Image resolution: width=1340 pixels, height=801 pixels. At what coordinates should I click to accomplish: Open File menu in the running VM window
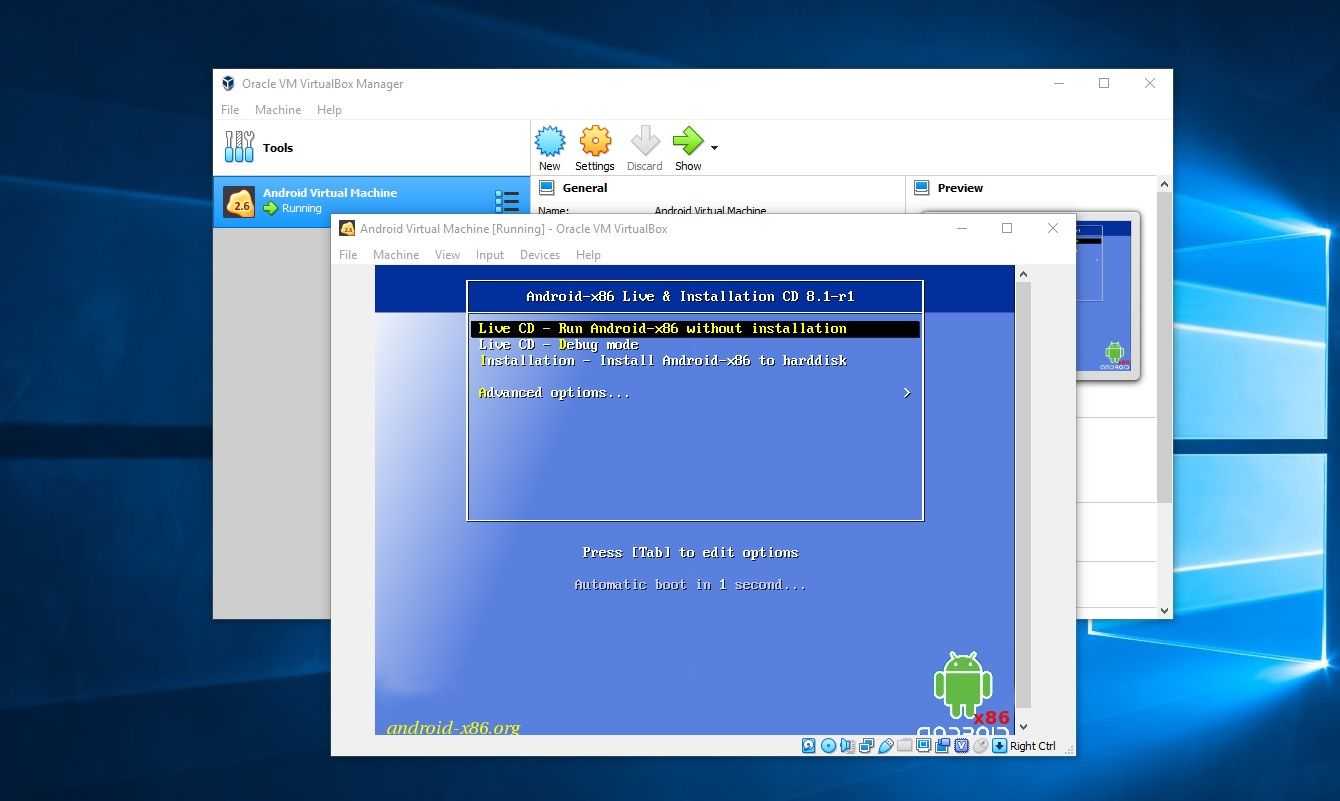(348, 255)
